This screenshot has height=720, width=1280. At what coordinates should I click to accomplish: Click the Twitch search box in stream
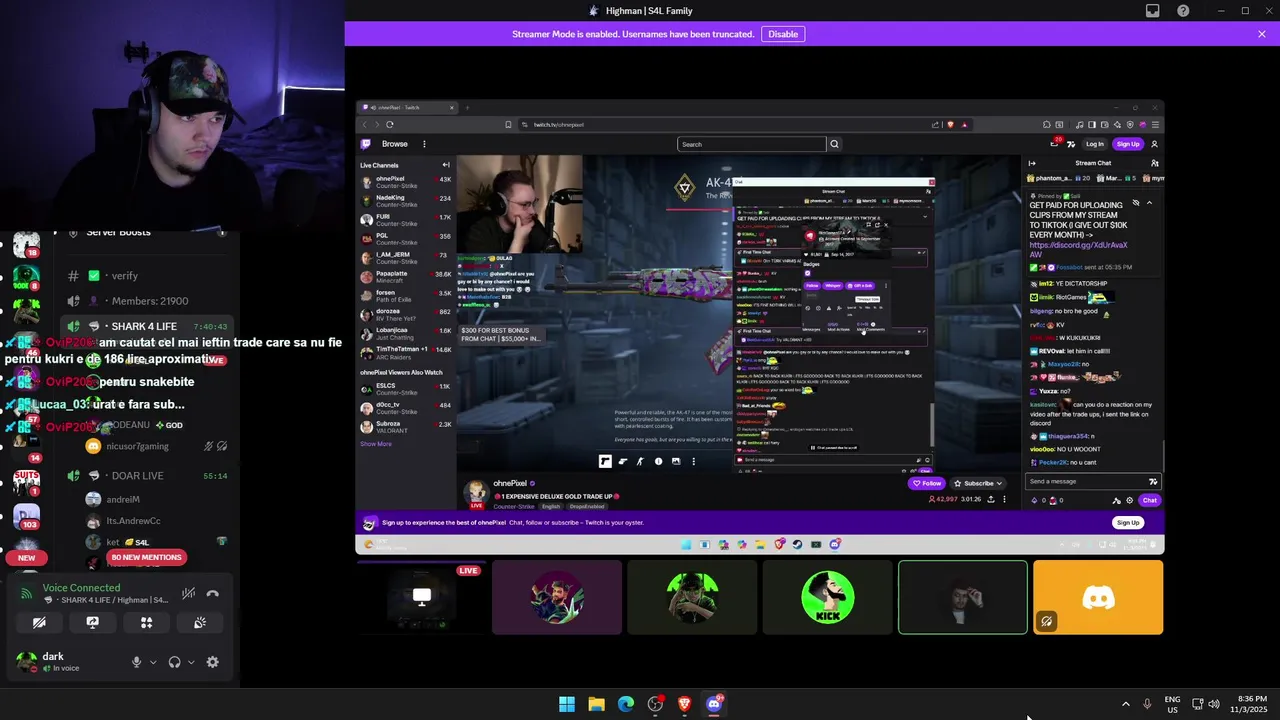pos(752,144)
